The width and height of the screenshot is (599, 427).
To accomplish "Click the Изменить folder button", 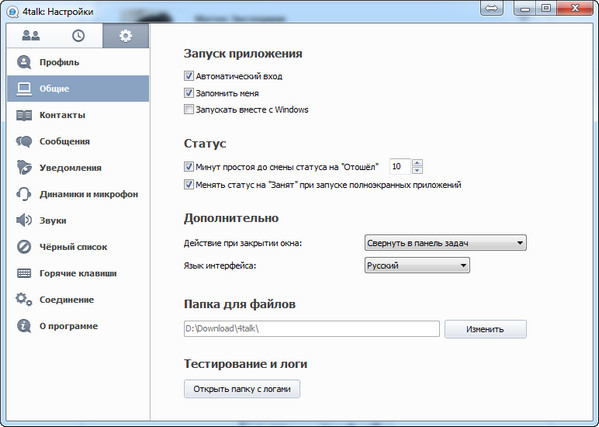I will 485,329.
